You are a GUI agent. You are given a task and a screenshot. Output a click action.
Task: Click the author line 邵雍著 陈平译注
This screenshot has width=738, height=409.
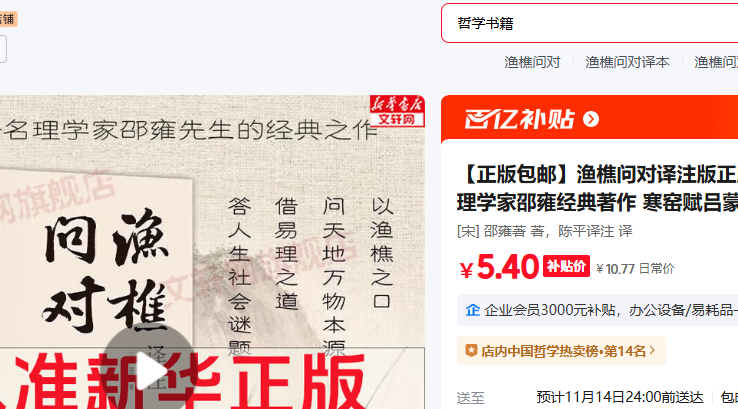(x=545, y=231)
